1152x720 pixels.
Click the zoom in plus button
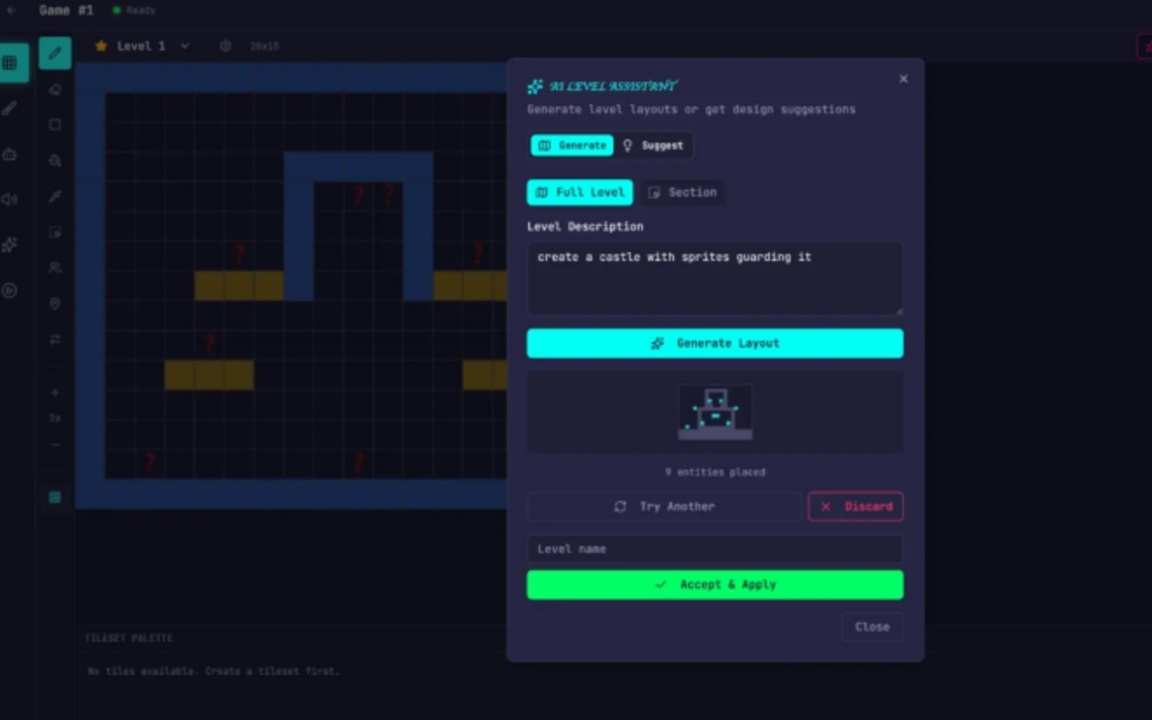[x=55, y=393]
